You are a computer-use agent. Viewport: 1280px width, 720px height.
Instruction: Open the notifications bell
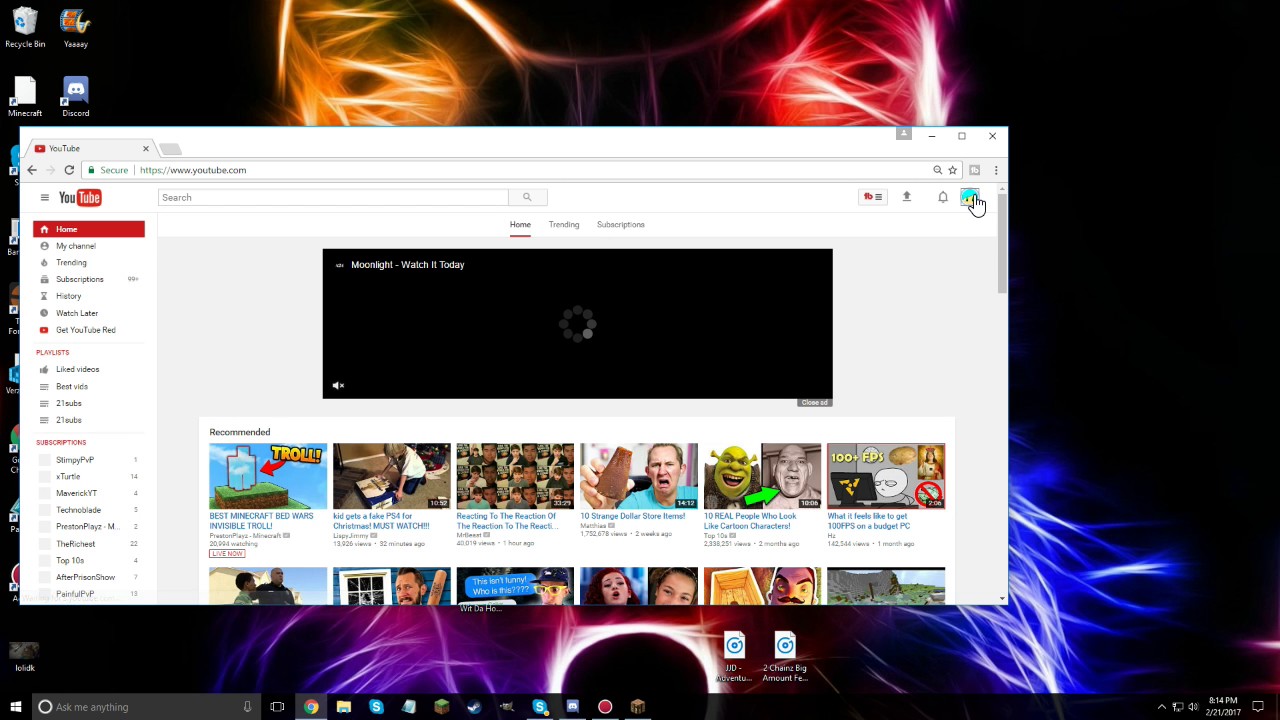pyautogui.click(x=942, y=197)
